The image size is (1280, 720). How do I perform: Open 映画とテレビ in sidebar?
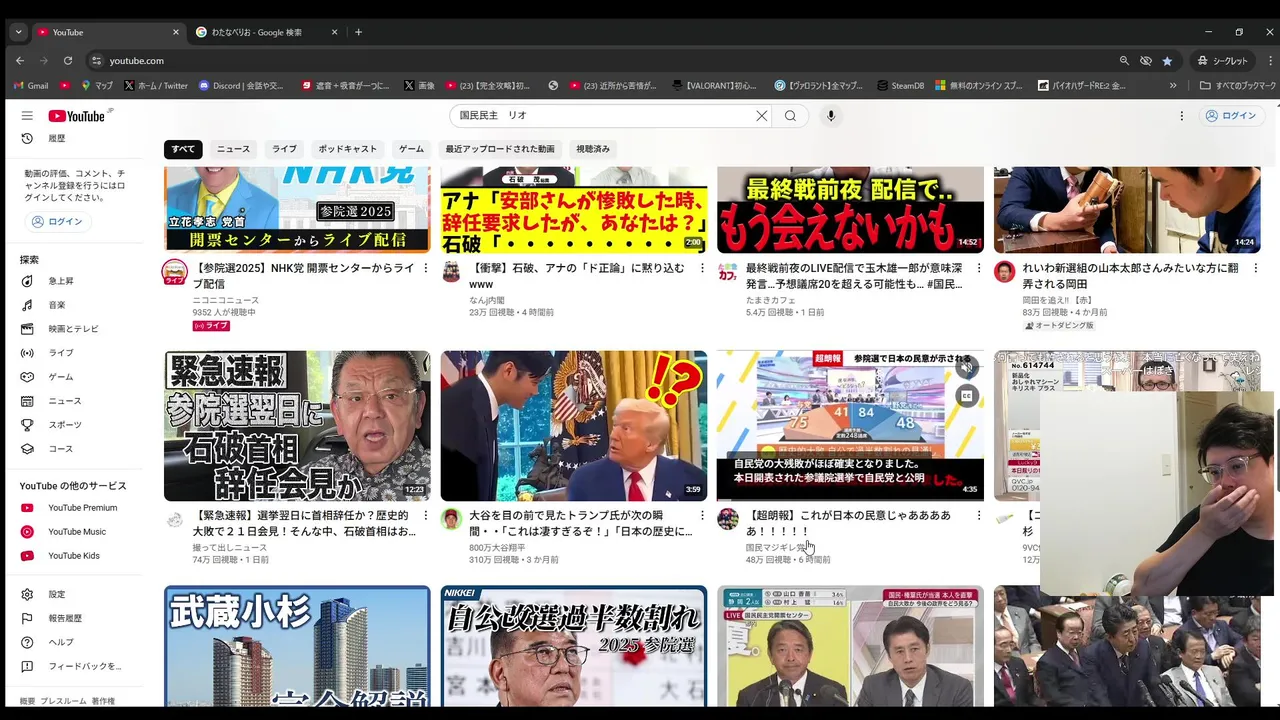(x=72, y=329)
